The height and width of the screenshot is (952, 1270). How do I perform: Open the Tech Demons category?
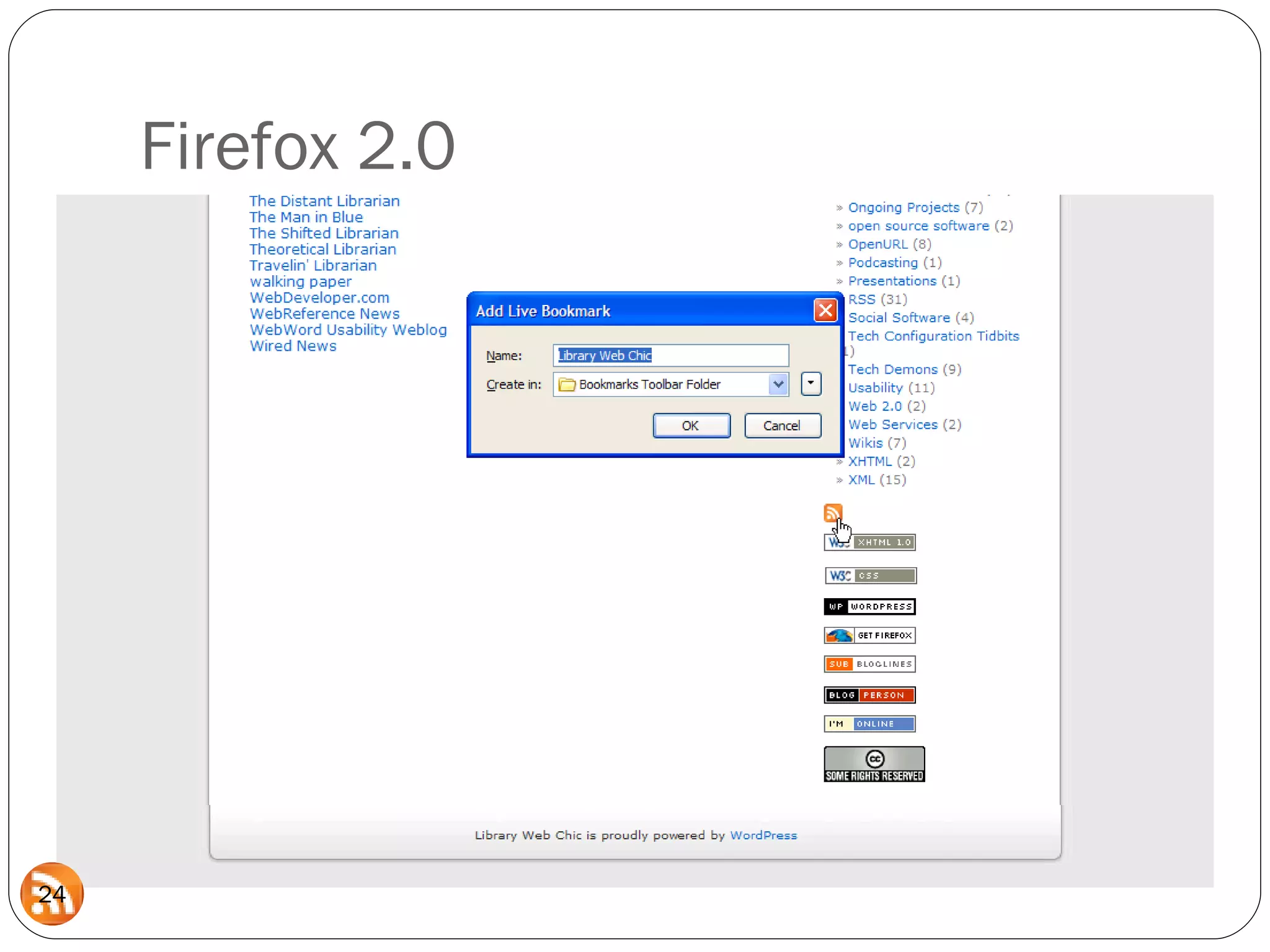[893, 370]
